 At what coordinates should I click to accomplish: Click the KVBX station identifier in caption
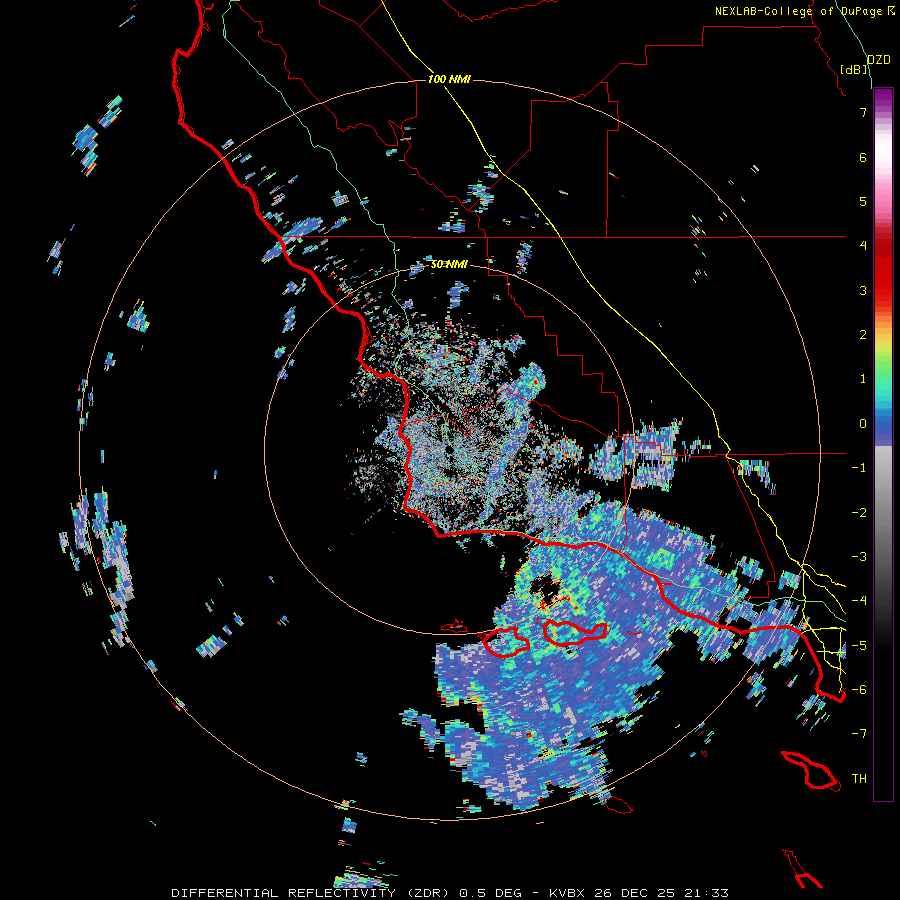click(x=568, y=893)
